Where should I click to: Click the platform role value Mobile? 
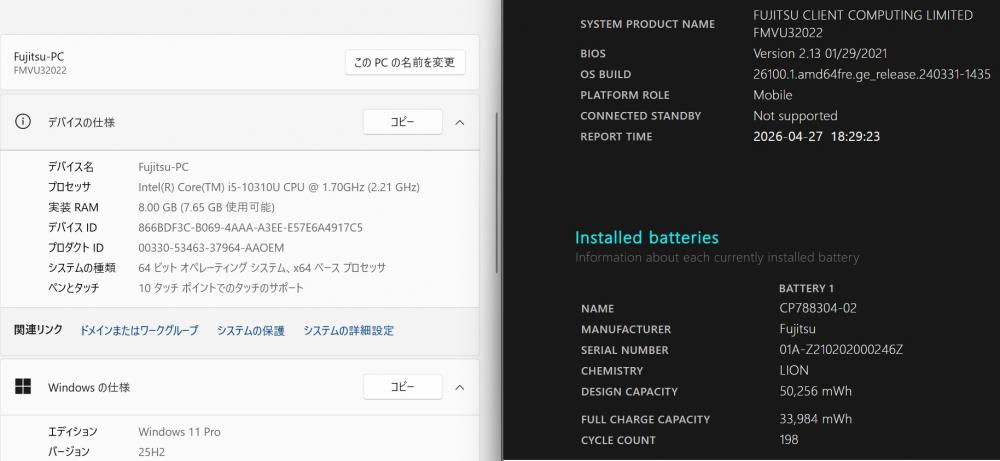coord(773,95)
